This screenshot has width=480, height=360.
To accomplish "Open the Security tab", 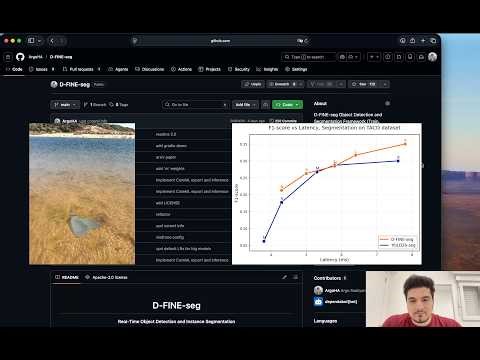I will [239, 69].
